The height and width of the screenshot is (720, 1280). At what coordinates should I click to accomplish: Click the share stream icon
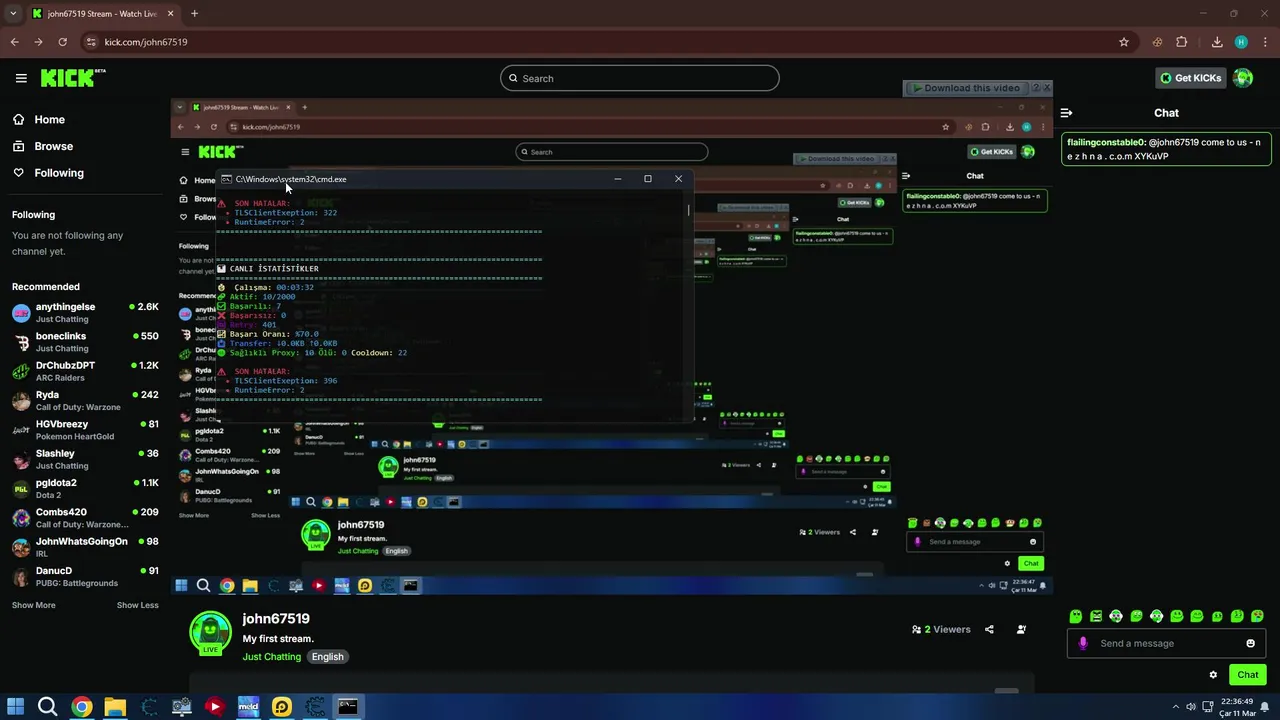click(989, 630)
